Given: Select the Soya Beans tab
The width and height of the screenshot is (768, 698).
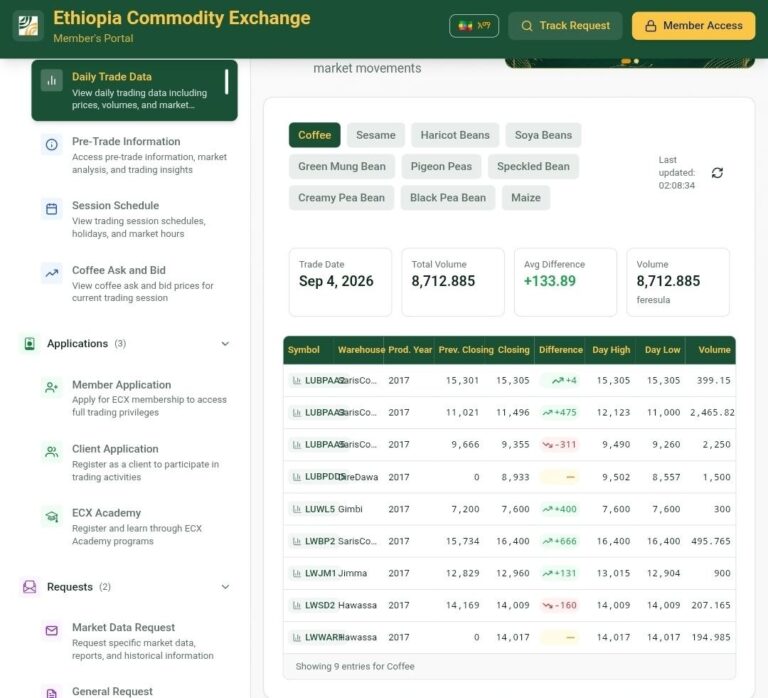Looking at the screenshot, I should (543, 135).
